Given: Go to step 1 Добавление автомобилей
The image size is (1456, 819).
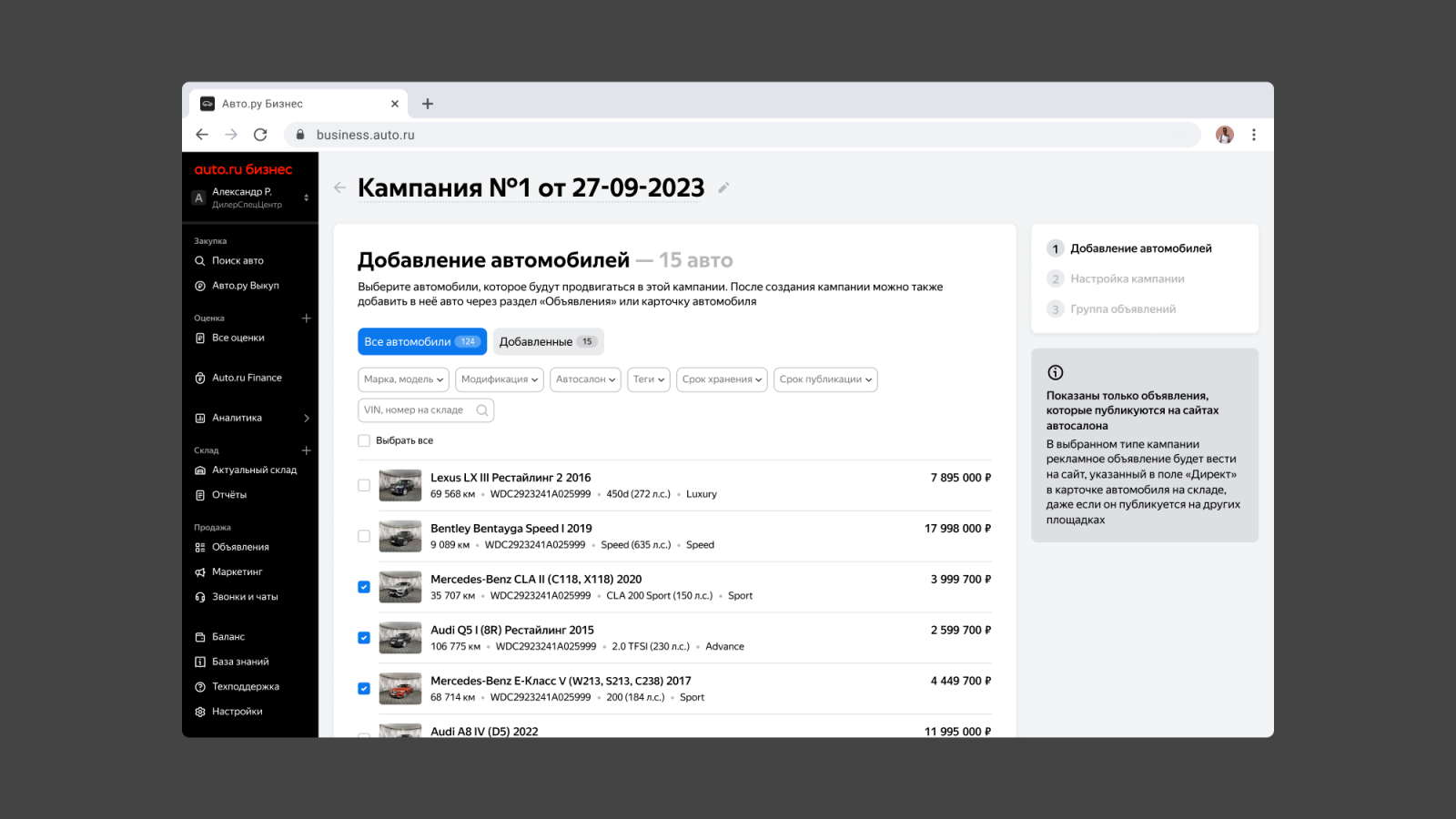Looking at the screenshot, I should point(1129,248).
